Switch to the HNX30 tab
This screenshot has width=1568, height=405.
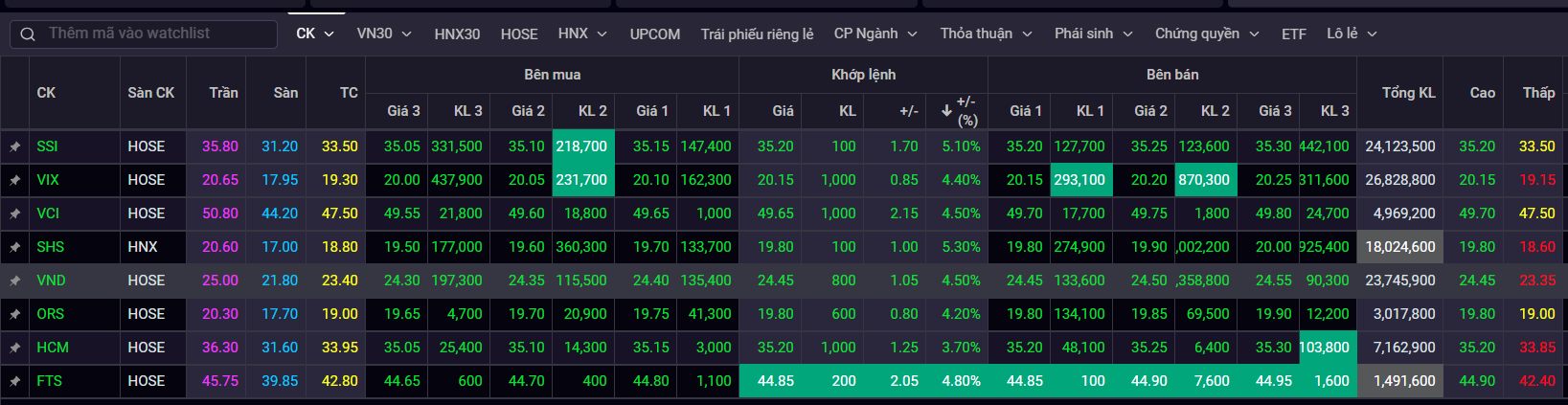(457, 34)
